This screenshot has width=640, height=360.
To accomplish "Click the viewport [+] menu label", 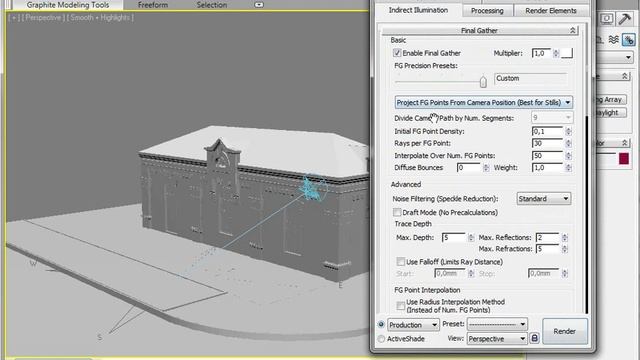I will [x=13, y=18].
